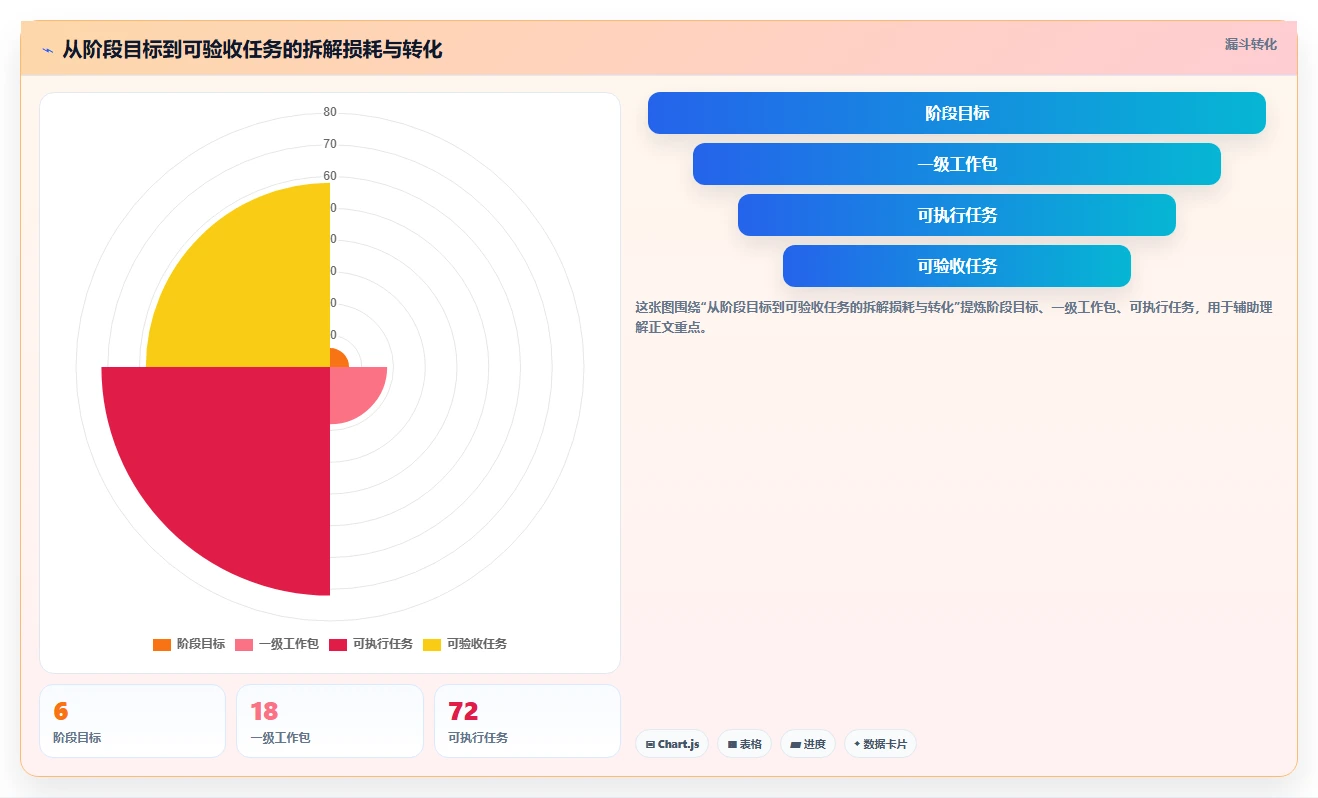Click the 阶段目标 funnel bar
1318x798 pixels.
coord(956,113)
